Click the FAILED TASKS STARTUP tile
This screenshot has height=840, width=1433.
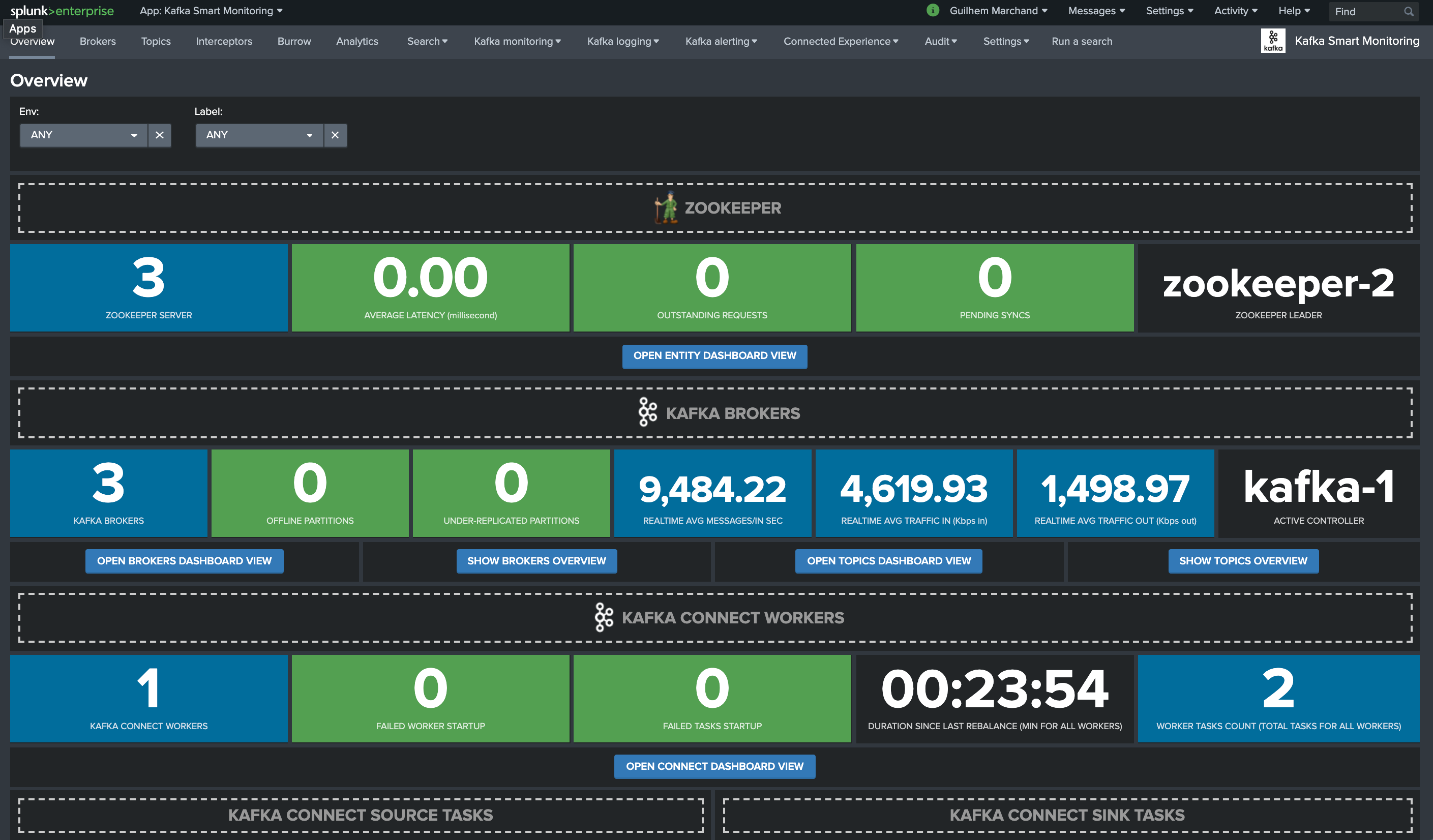[712, 698]
